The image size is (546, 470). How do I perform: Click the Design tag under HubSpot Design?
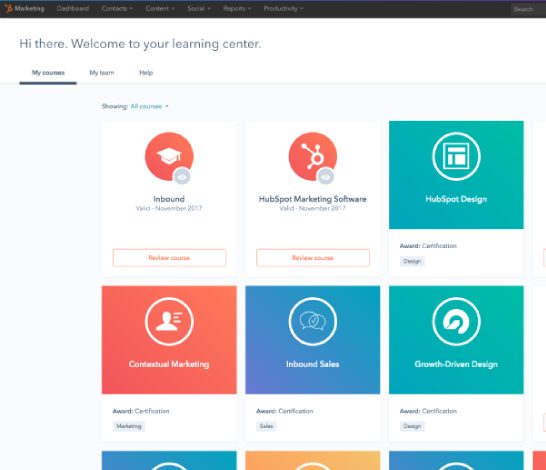click(x=412, y=261)
